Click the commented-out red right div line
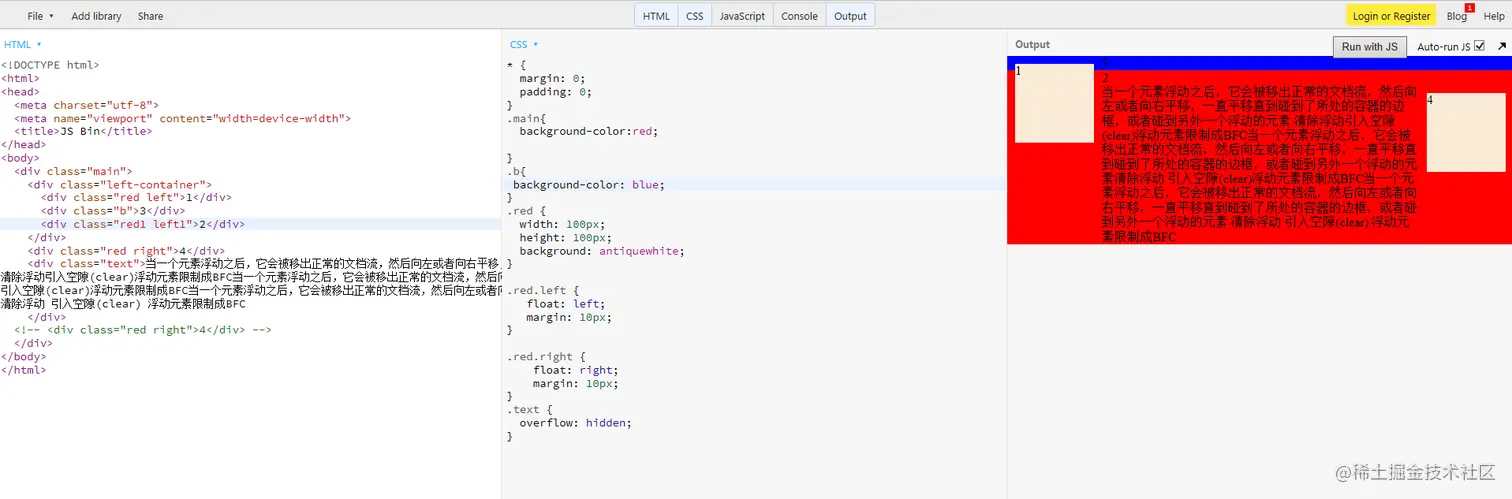1512x499 pixels. [143, 329]
